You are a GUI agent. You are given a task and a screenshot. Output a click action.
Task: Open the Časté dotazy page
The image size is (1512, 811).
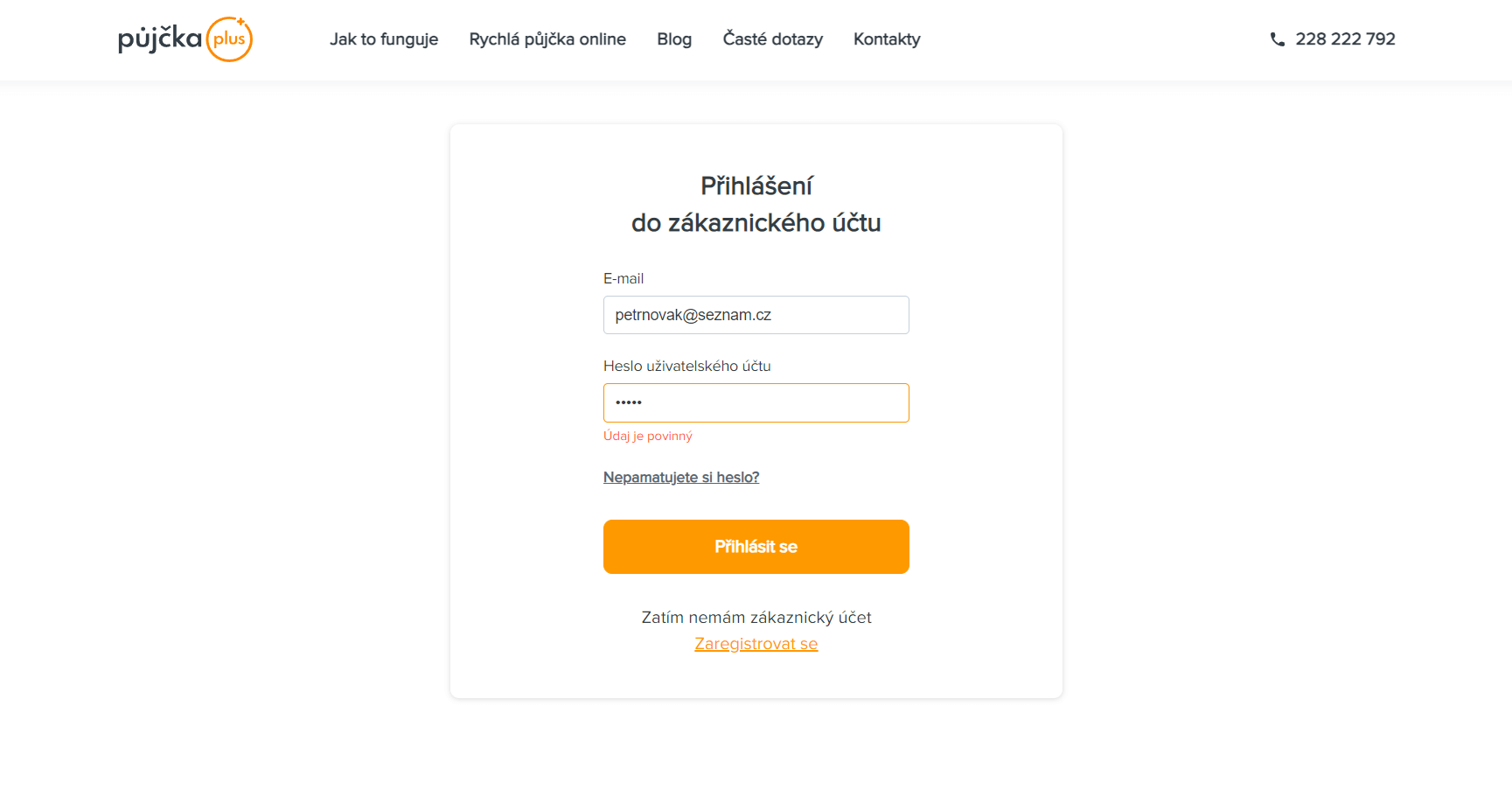(x=772, y=39)
